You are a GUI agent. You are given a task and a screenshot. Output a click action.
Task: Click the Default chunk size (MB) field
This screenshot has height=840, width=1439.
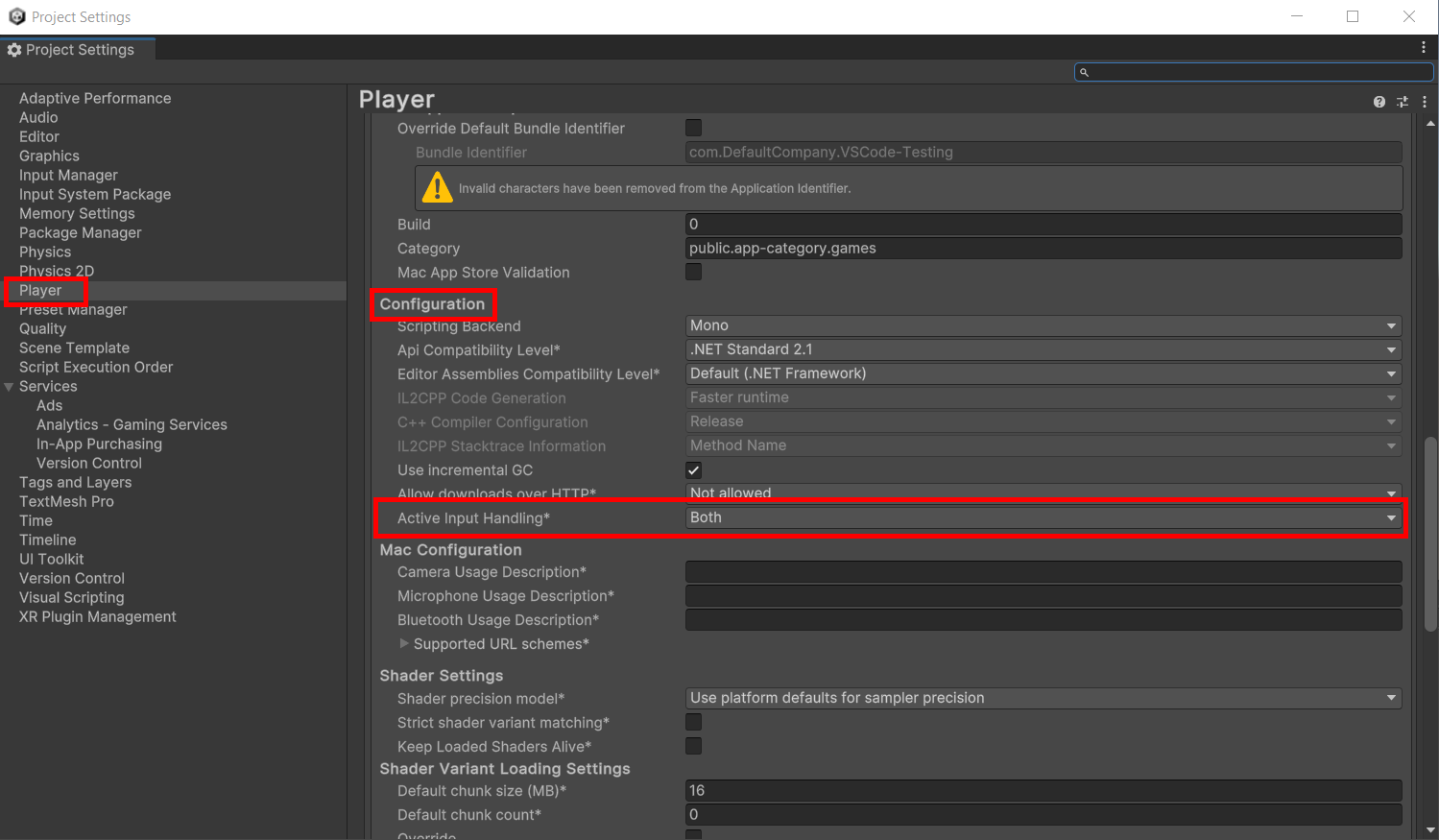(x=1043, y=790)
